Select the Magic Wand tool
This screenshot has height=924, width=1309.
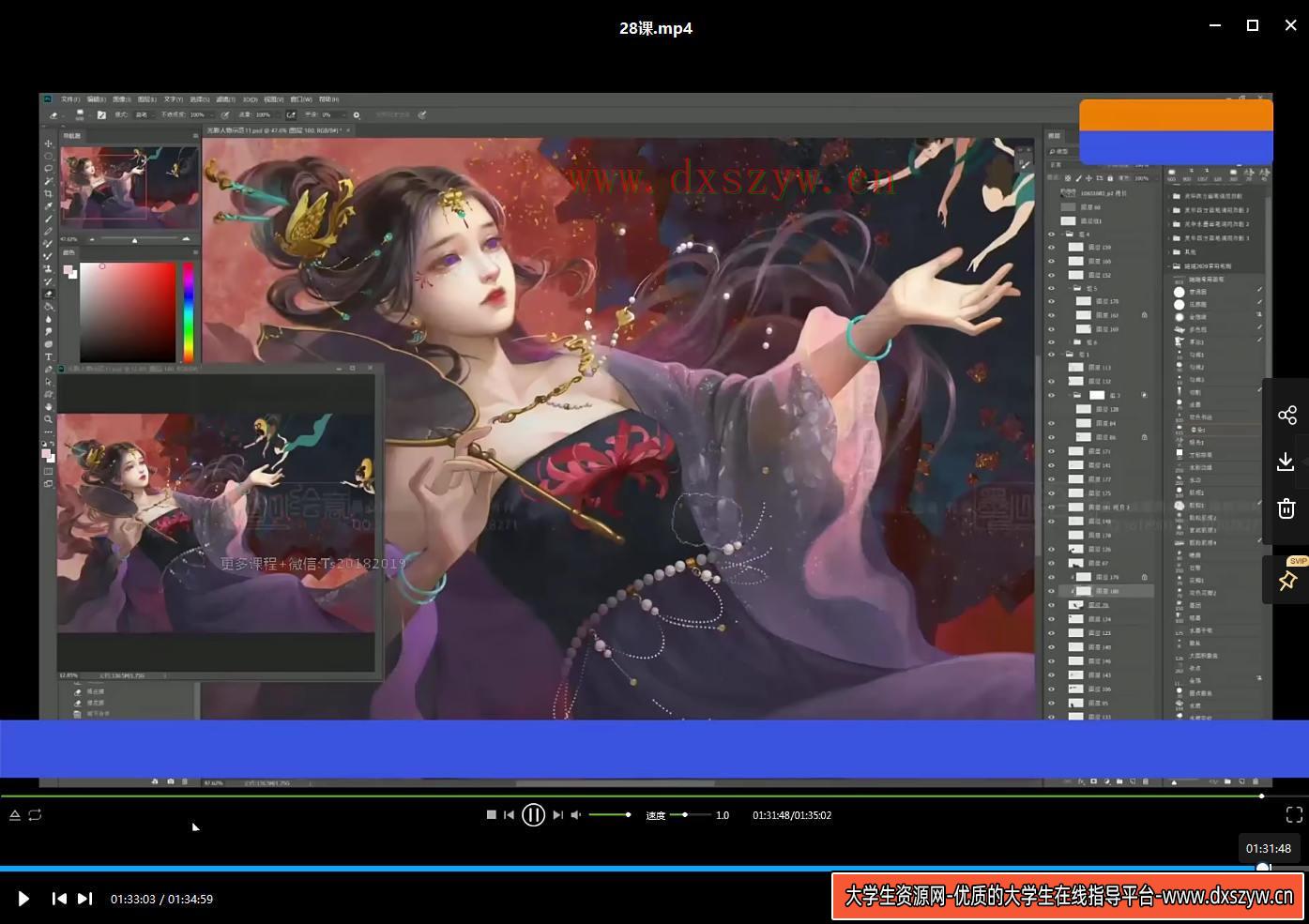(x=49, y=180)
